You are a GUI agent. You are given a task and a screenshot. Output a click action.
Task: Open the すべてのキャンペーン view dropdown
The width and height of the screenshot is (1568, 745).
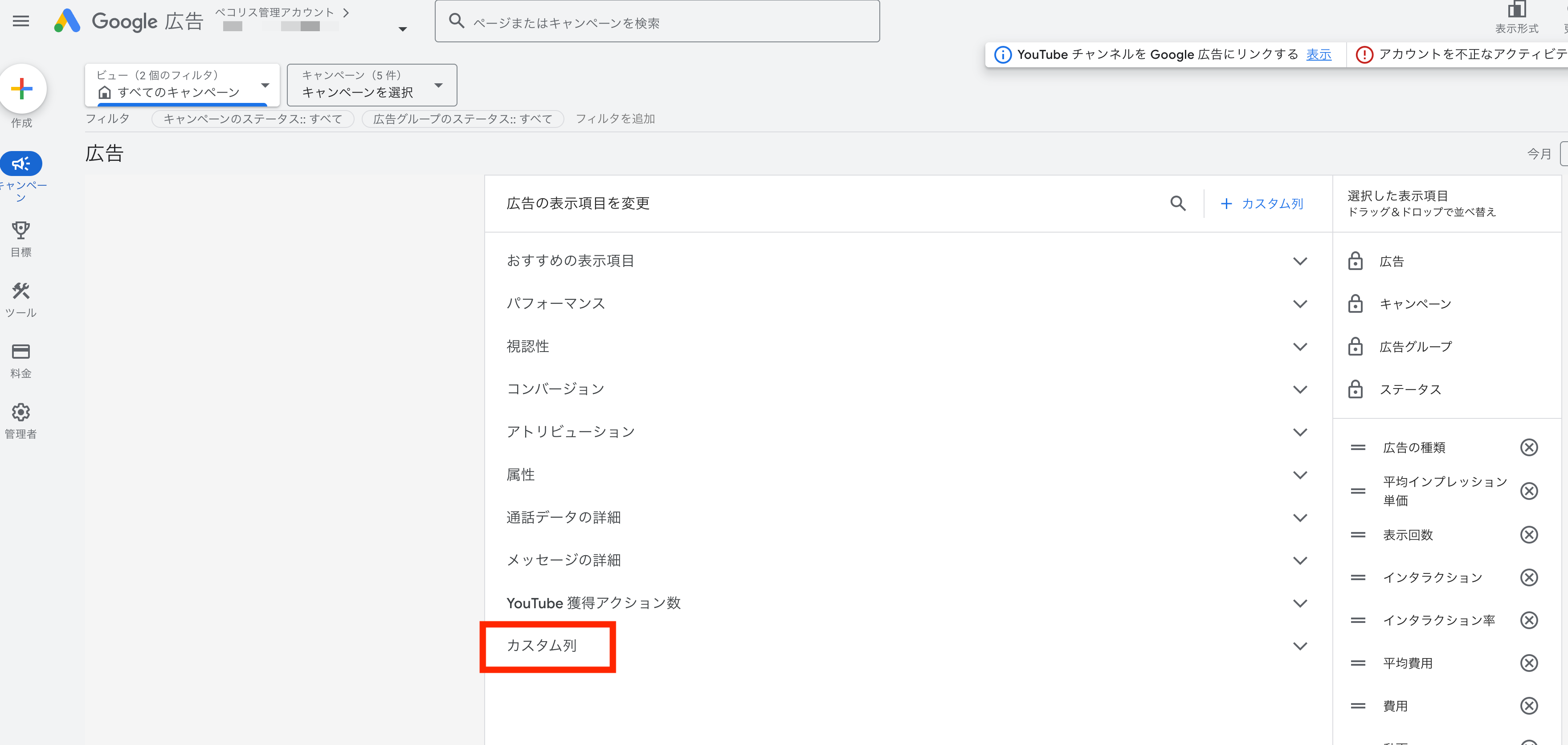click(182, 85)
